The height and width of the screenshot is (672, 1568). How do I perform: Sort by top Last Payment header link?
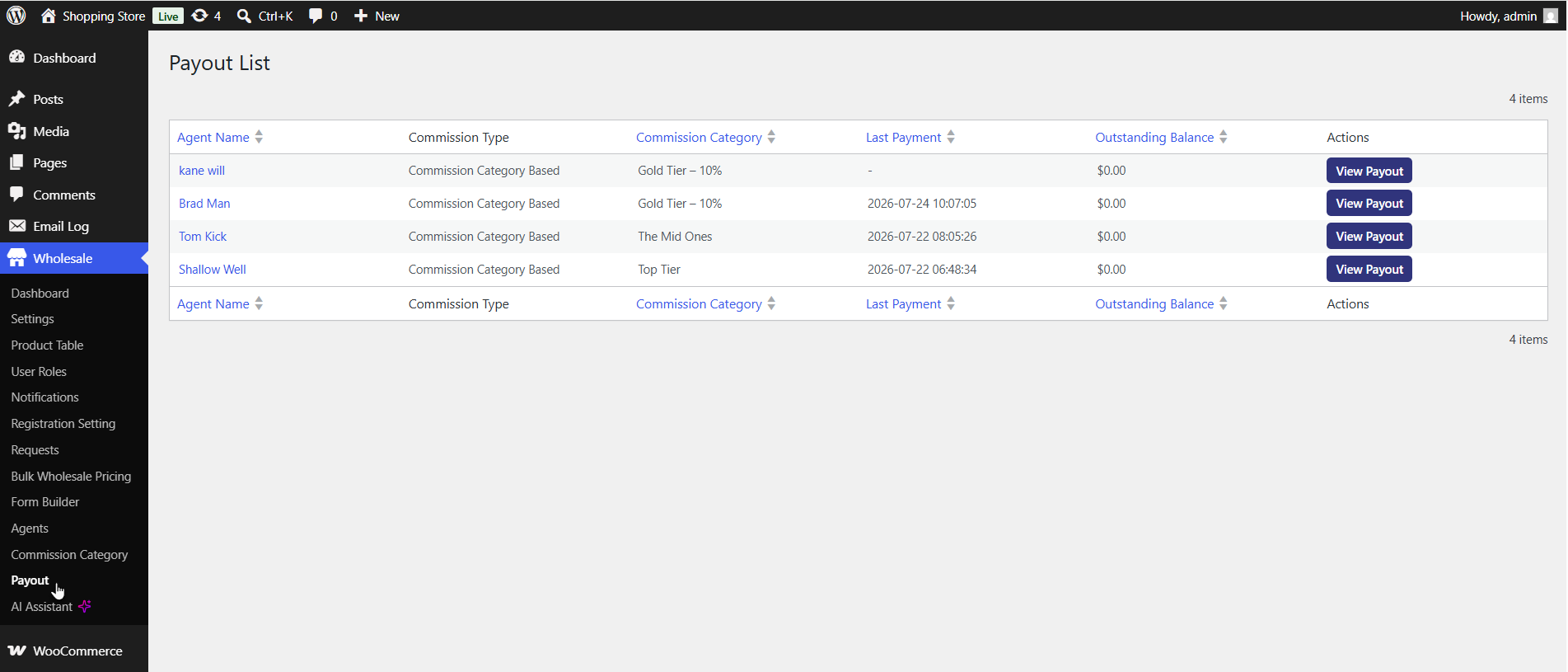point(903,137)
